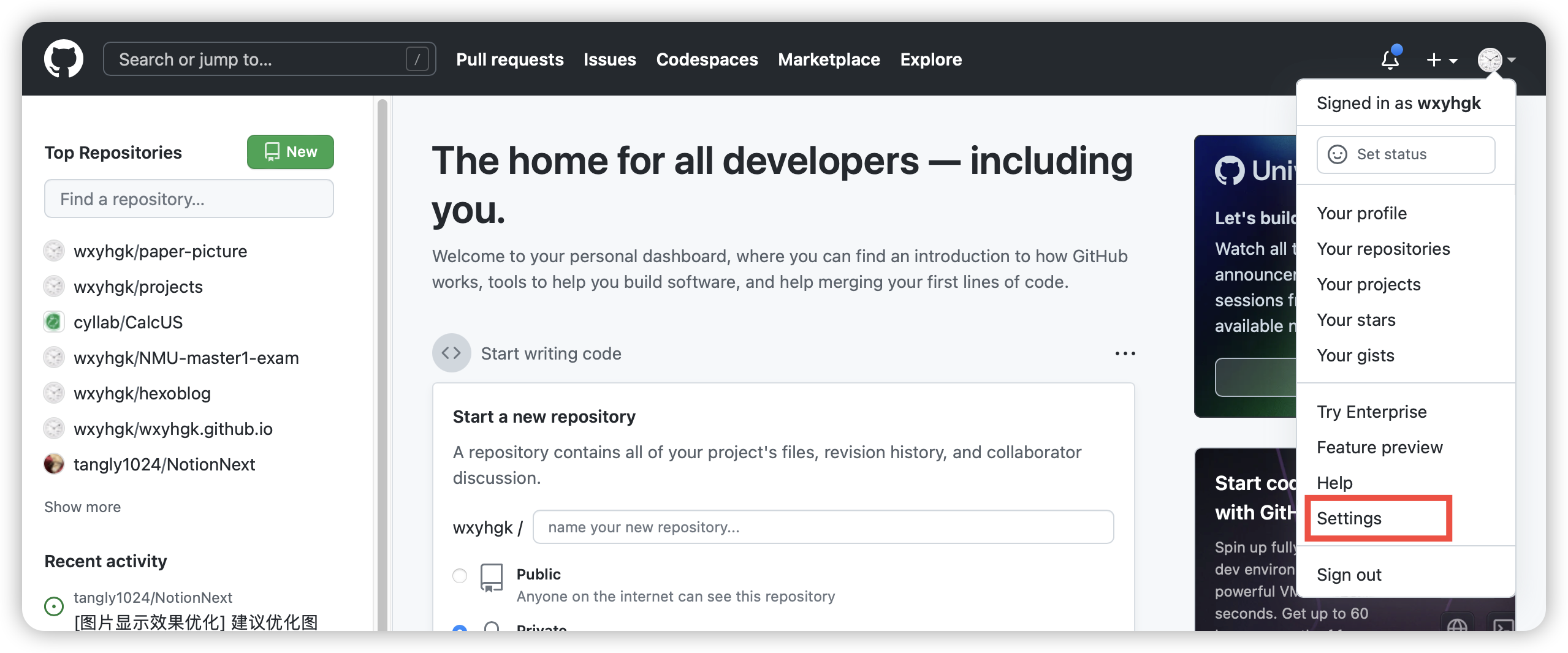Open Explore in the top navigation
This screenshot has width=1568, height=653.
pyautogui.click(x=931, y=59)
